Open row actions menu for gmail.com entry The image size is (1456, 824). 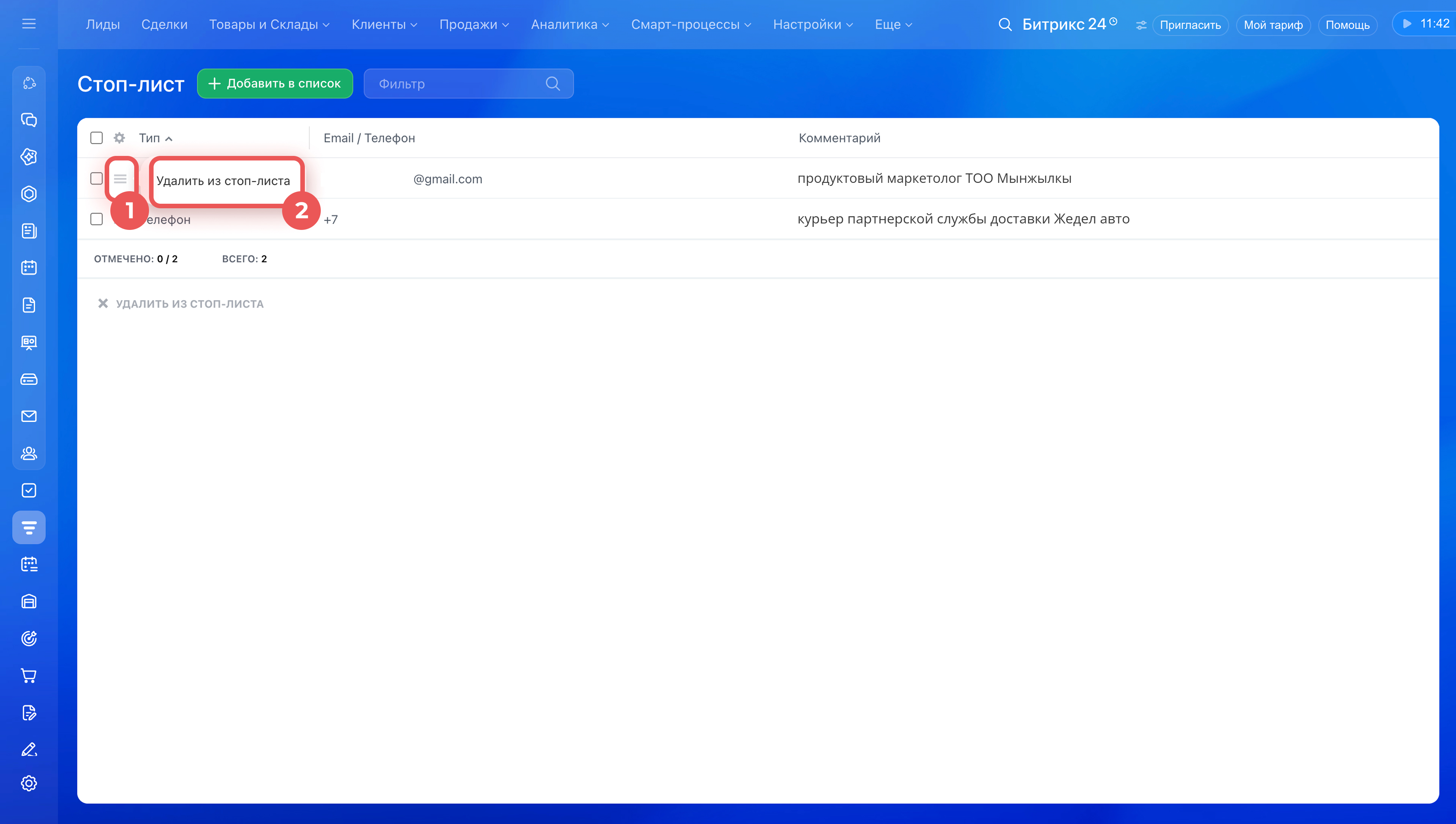tap(120, 179)
